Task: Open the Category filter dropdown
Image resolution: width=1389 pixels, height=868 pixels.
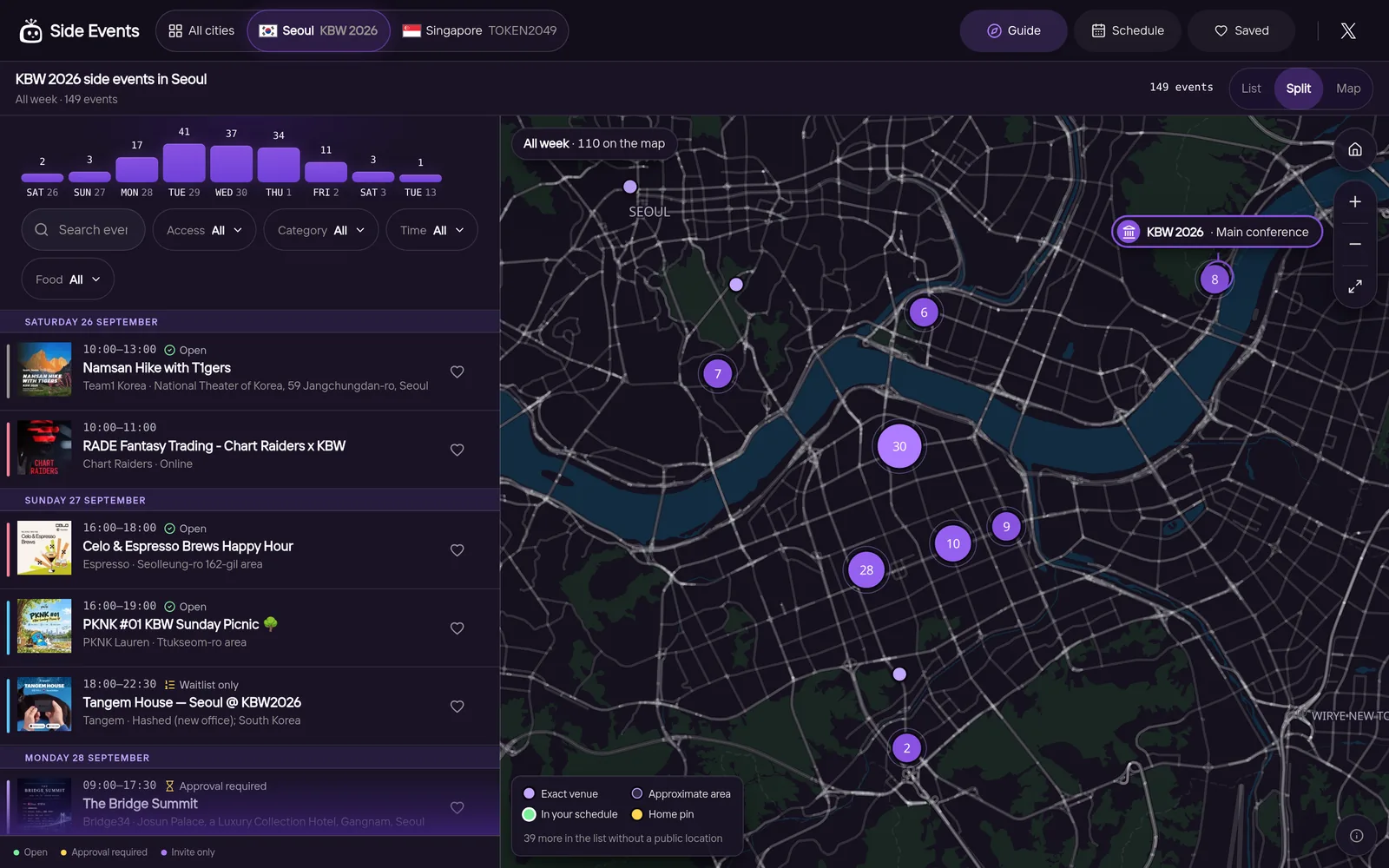Action: coord(321,230)
